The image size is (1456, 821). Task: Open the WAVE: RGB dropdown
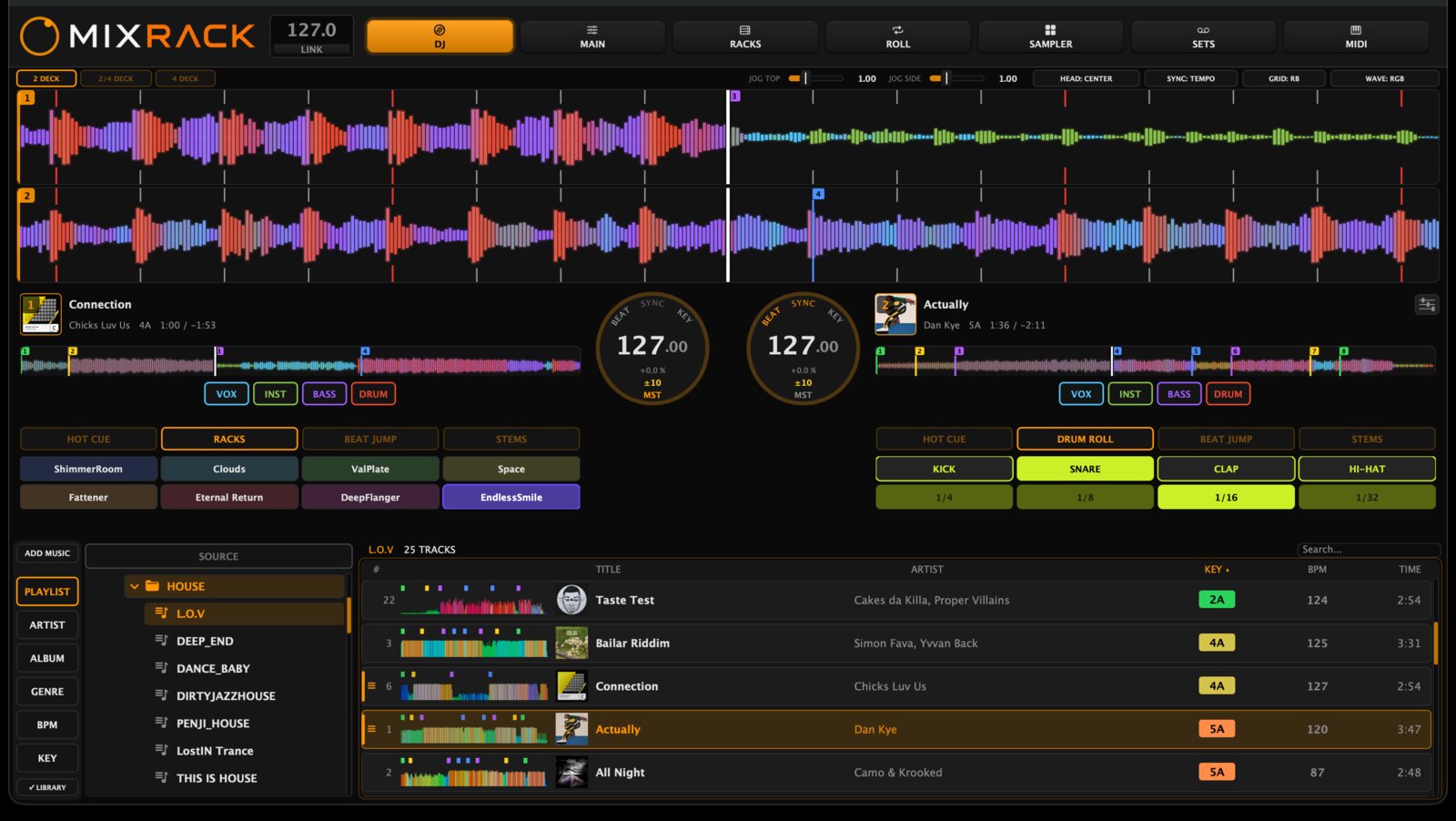1384,78
